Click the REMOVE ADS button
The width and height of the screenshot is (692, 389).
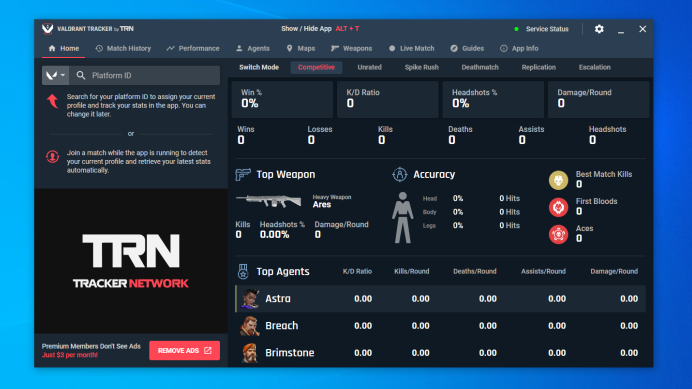tap(184, 351)
